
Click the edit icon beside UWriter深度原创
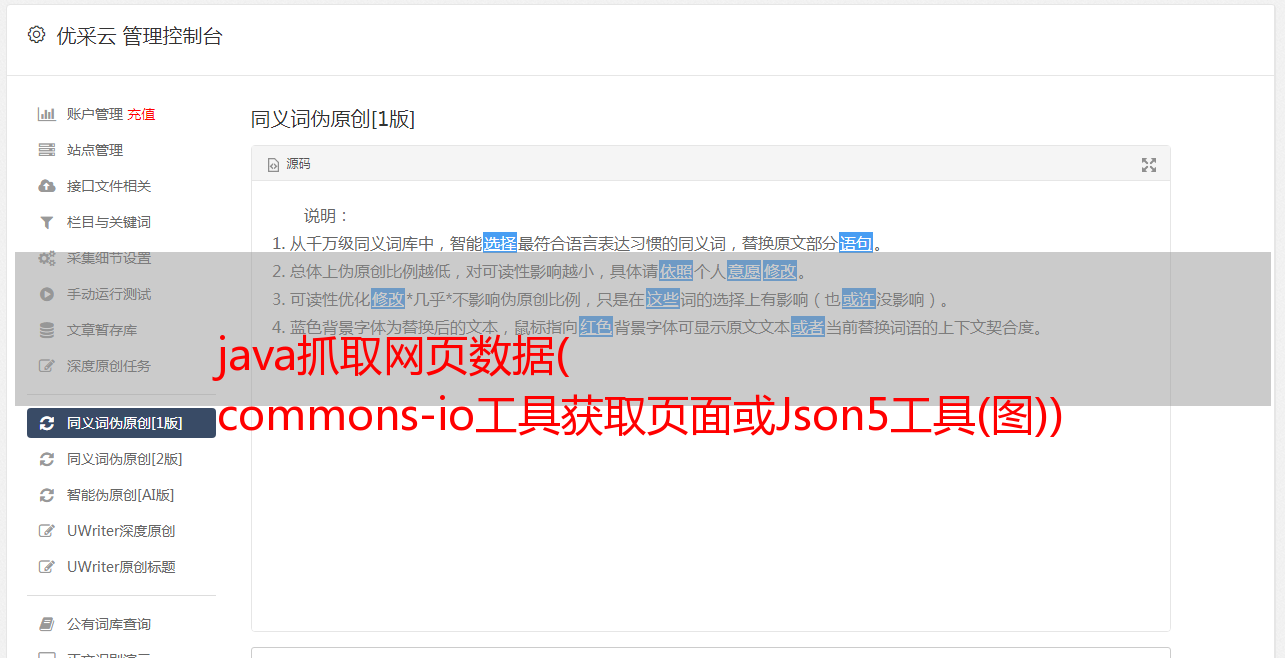[46, 531]
